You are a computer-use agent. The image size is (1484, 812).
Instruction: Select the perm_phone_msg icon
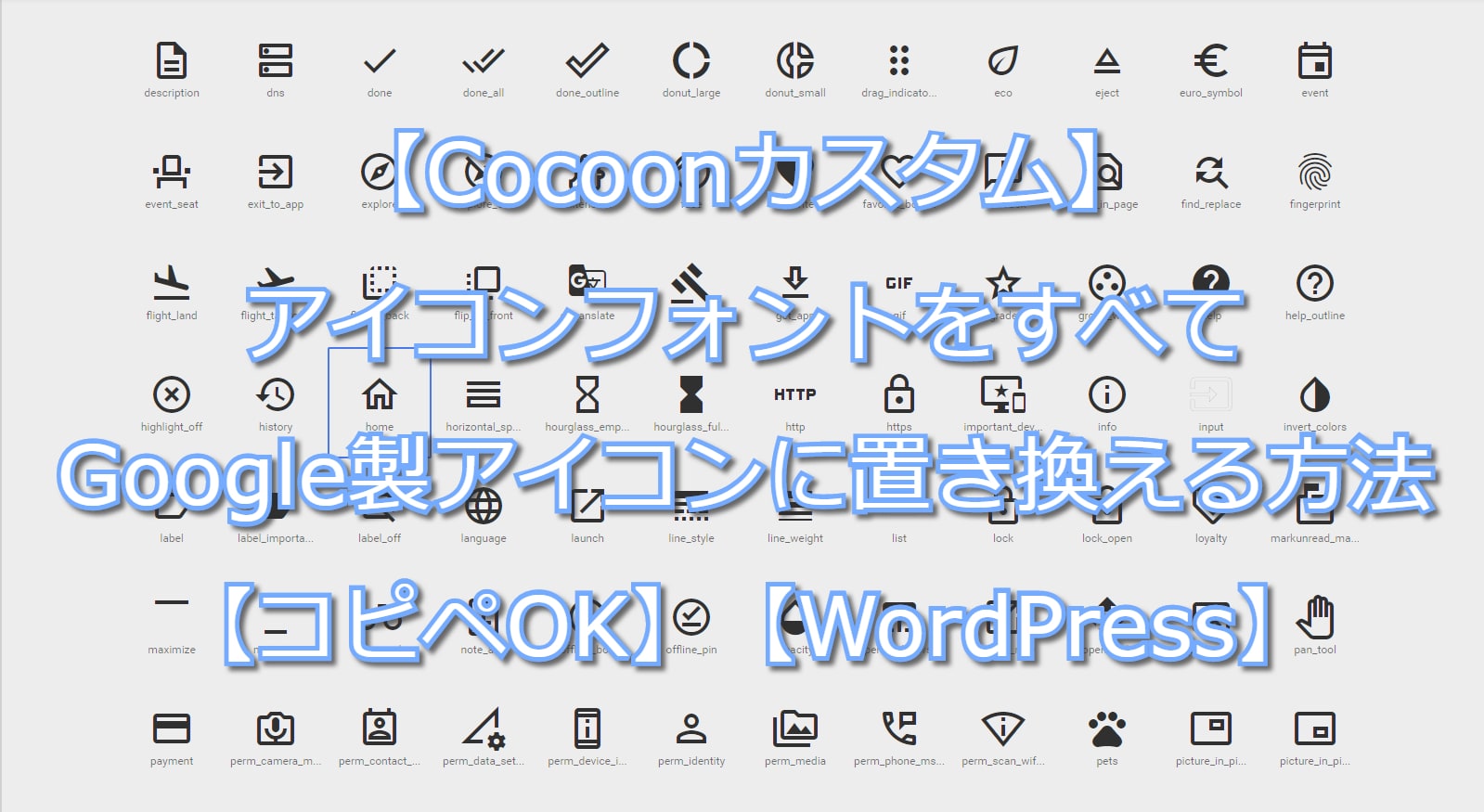point(899,728)
